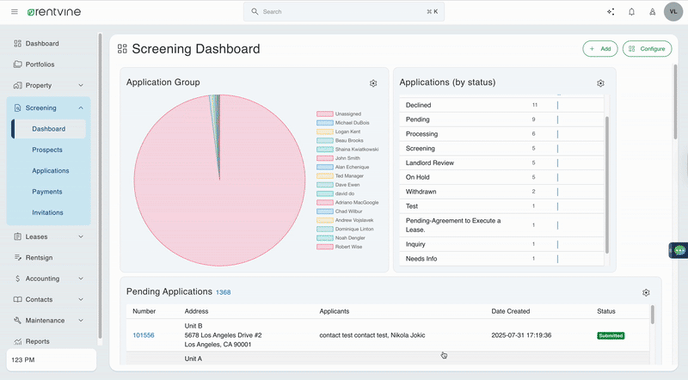Click the notifications bell icon
This screenshot has height=380, width=688.
point(631,12)
